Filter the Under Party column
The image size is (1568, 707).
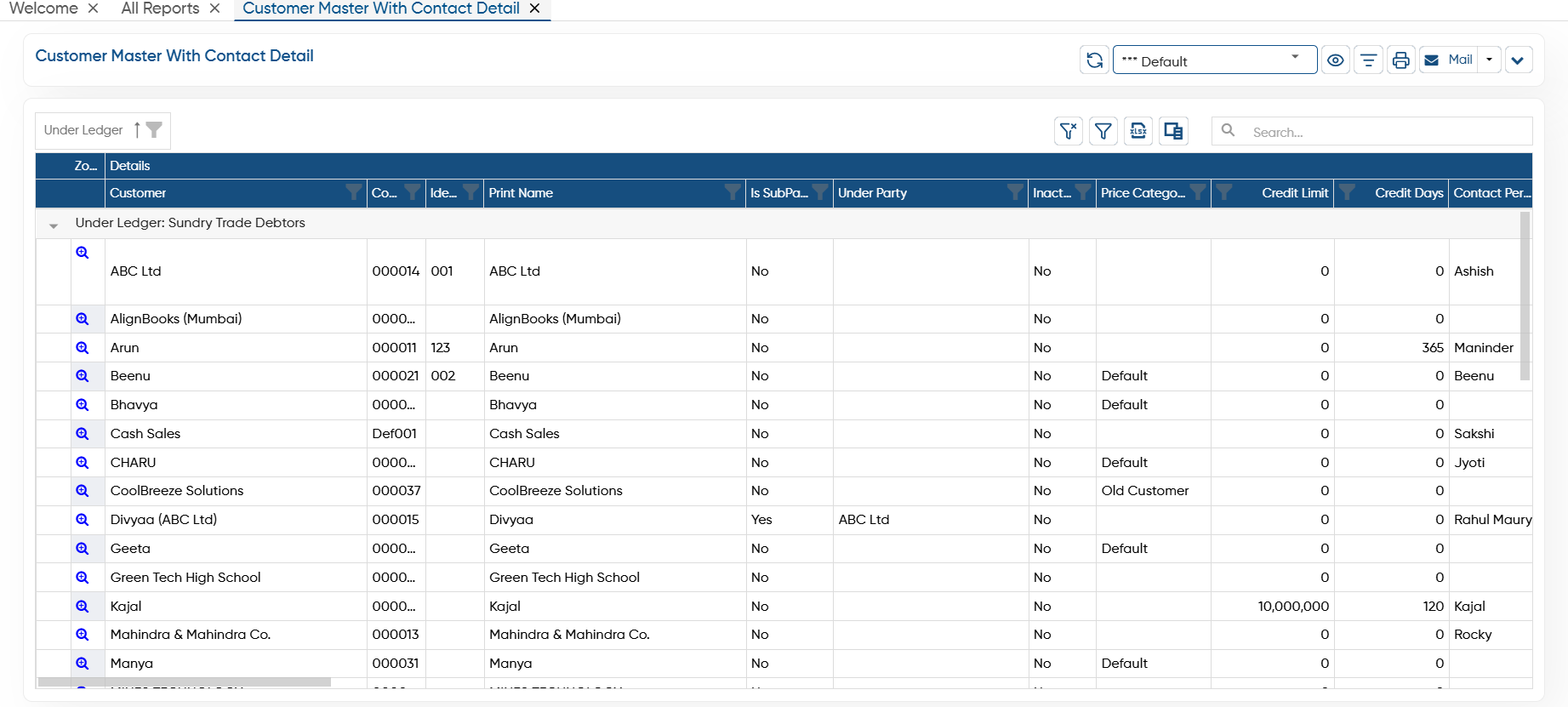(x=1014, y=192)
